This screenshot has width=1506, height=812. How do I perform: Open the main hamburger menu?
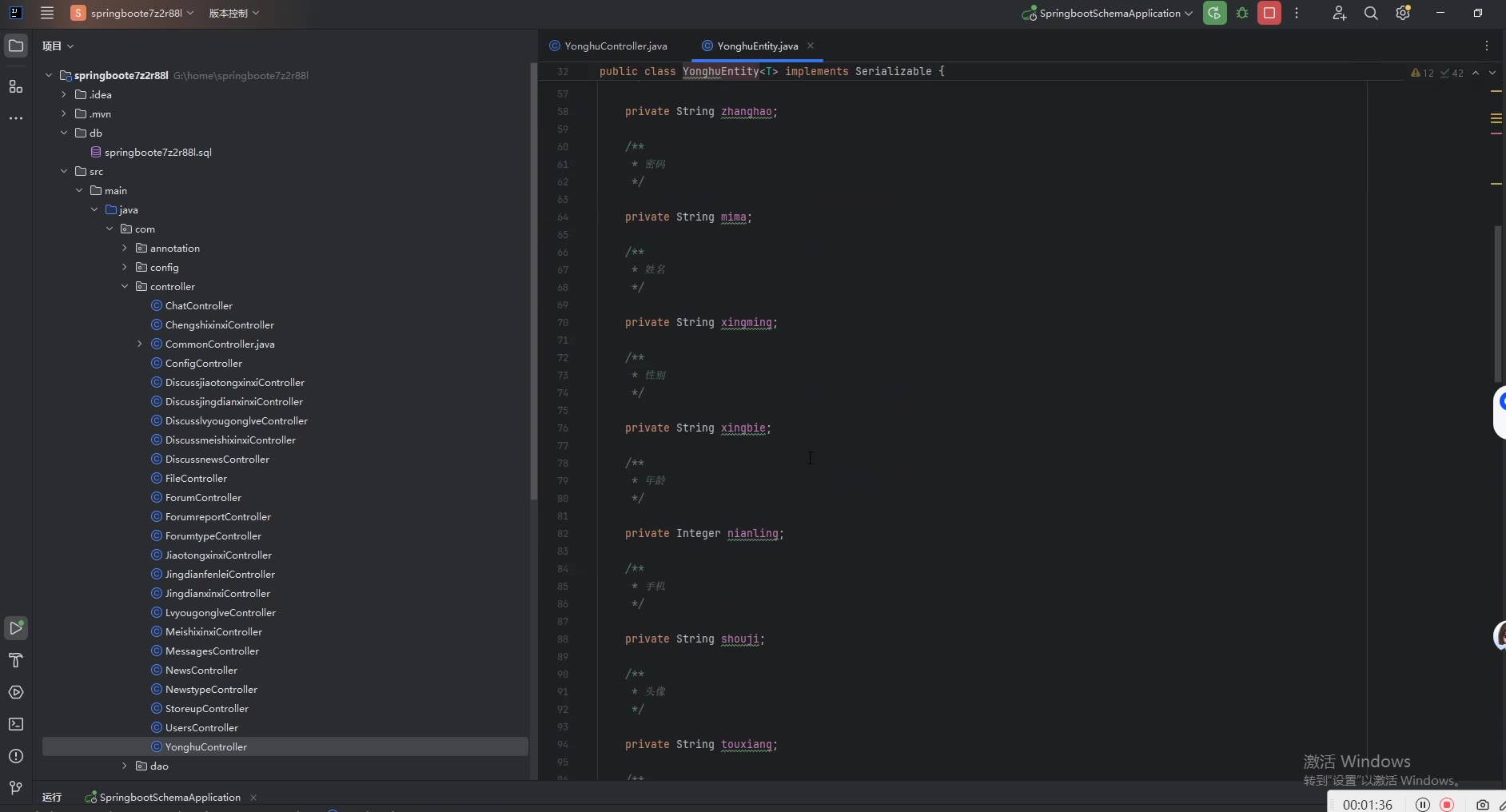coord(47,14)
